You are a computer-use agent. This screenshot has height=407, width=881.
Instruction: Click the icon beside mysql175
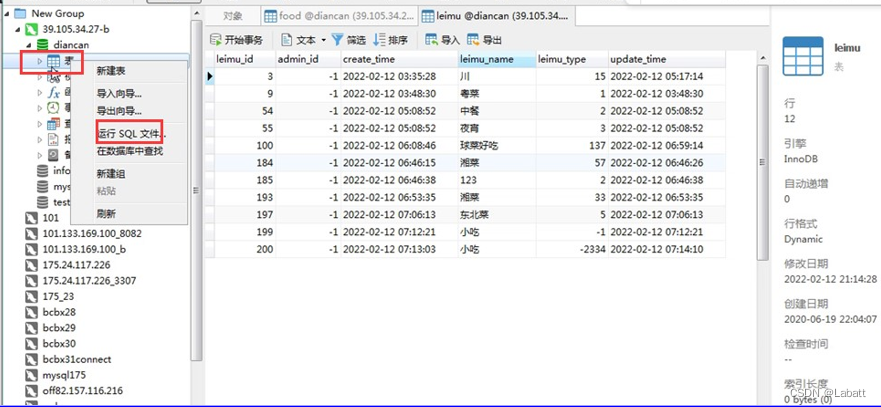[31, 375]
